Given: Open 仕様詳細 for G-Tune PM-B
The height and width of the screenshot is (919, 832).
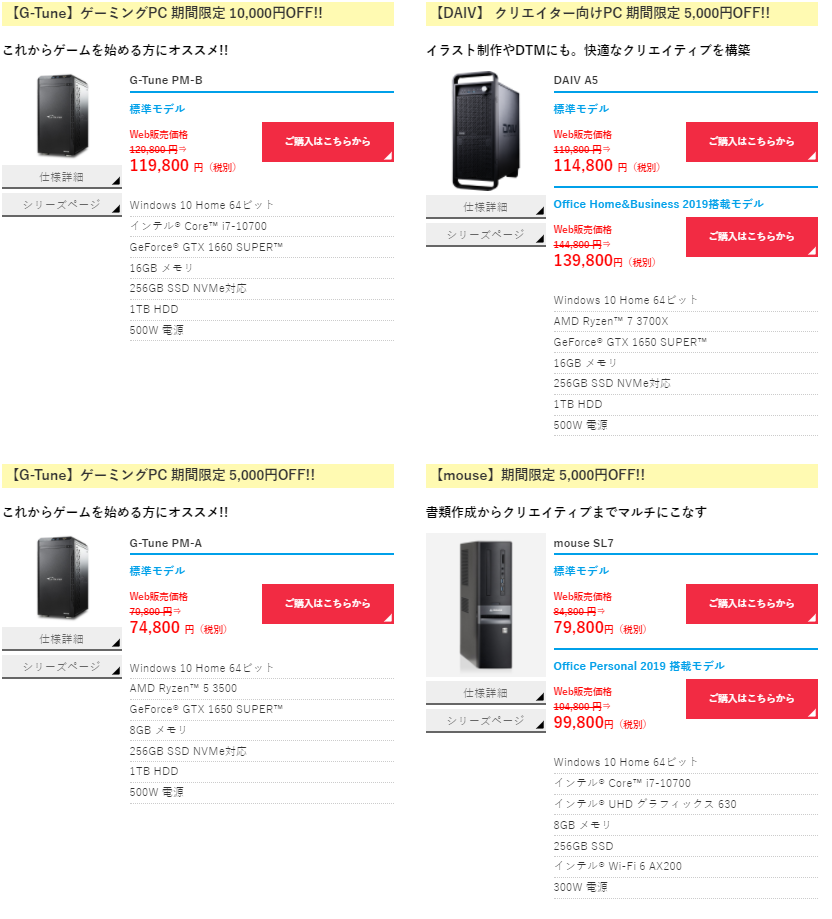Looking at the screenshot, I should tap(62, 176).
